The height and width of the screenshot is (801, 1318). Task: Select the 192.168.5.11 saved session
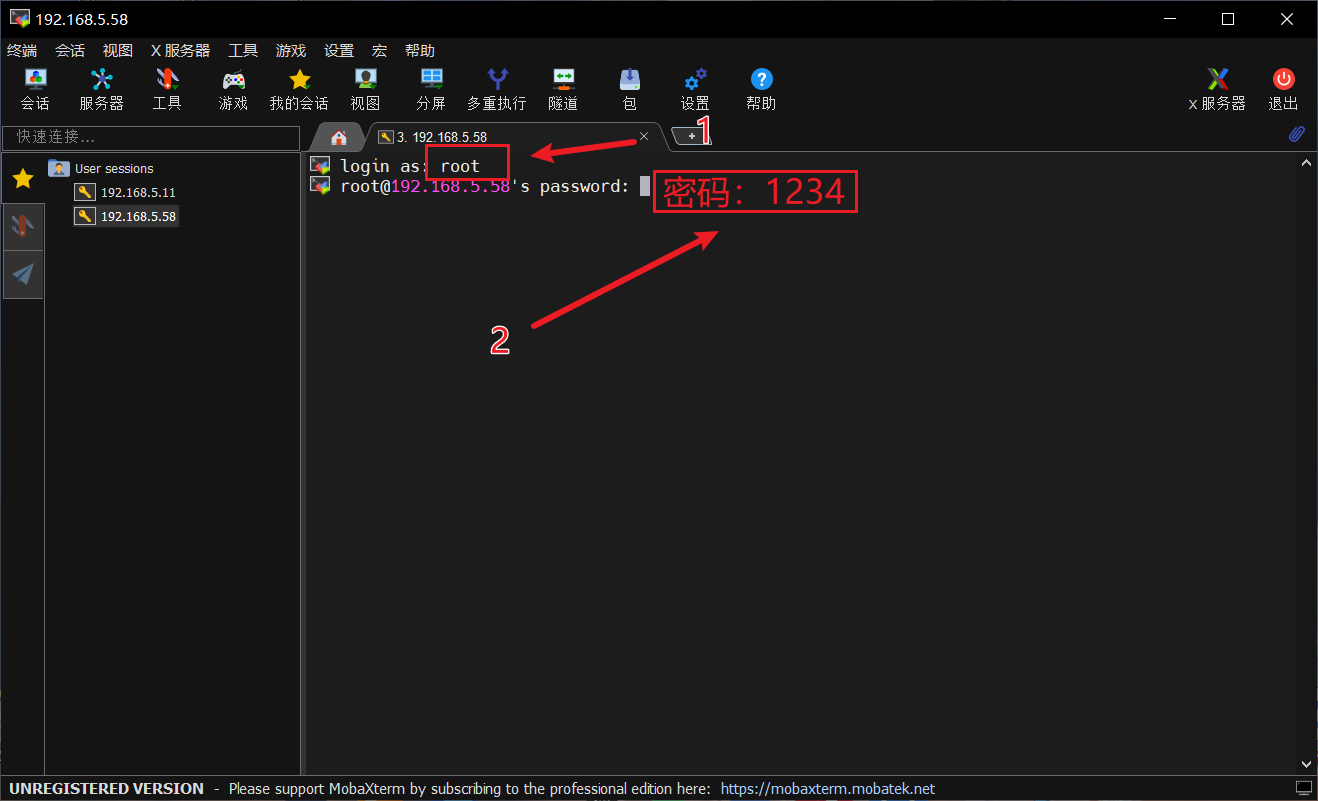tap(126, 192)
